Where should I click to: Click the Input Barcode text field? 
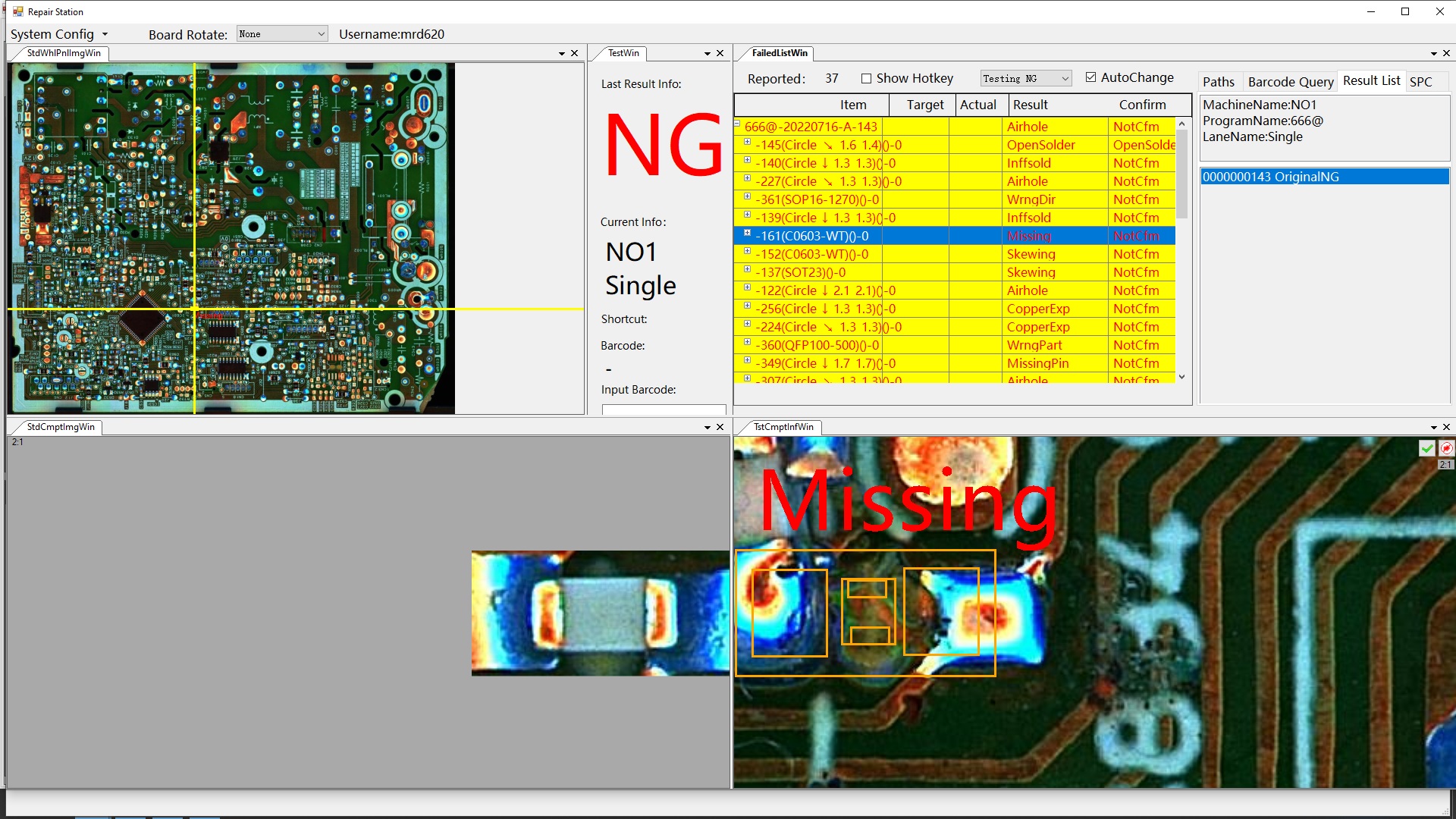664,409
